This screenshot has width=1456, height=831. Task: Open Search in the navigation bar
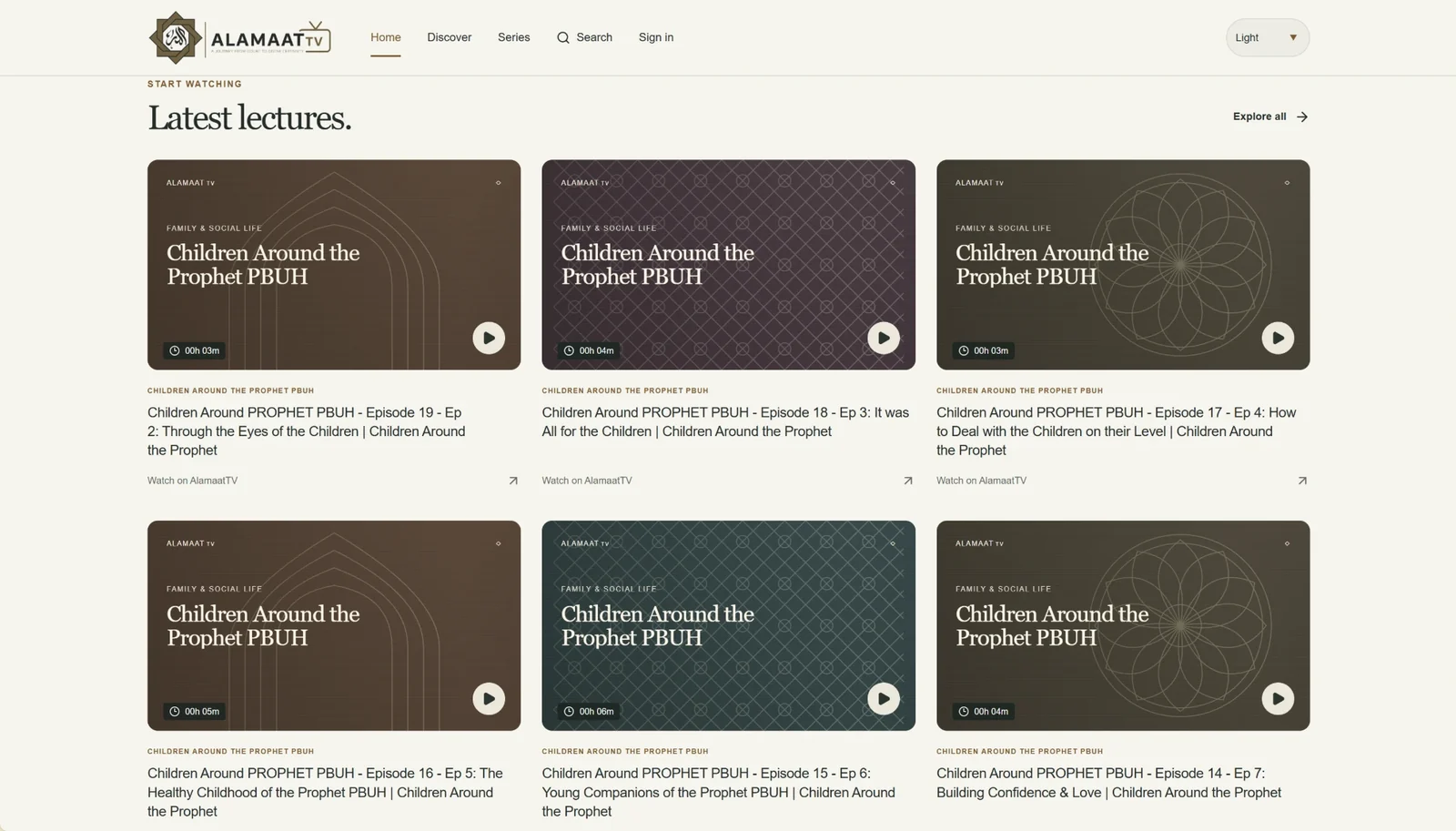point(584,37)
